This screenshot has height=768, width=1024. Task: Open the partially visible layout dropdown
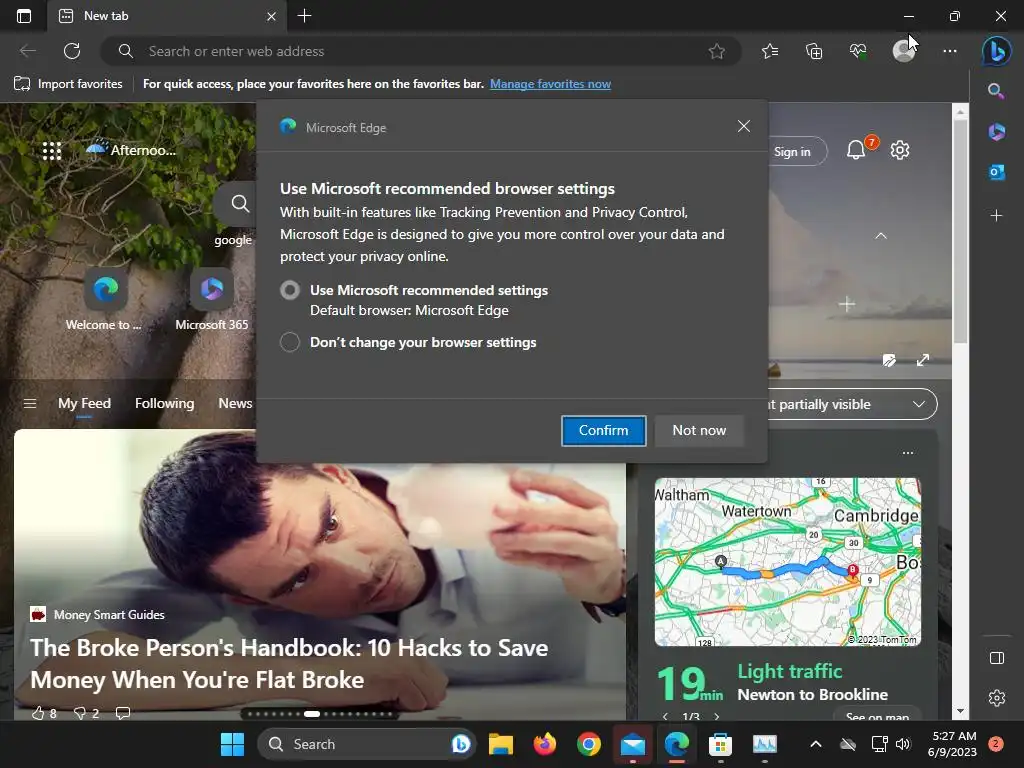click(853, 404)
